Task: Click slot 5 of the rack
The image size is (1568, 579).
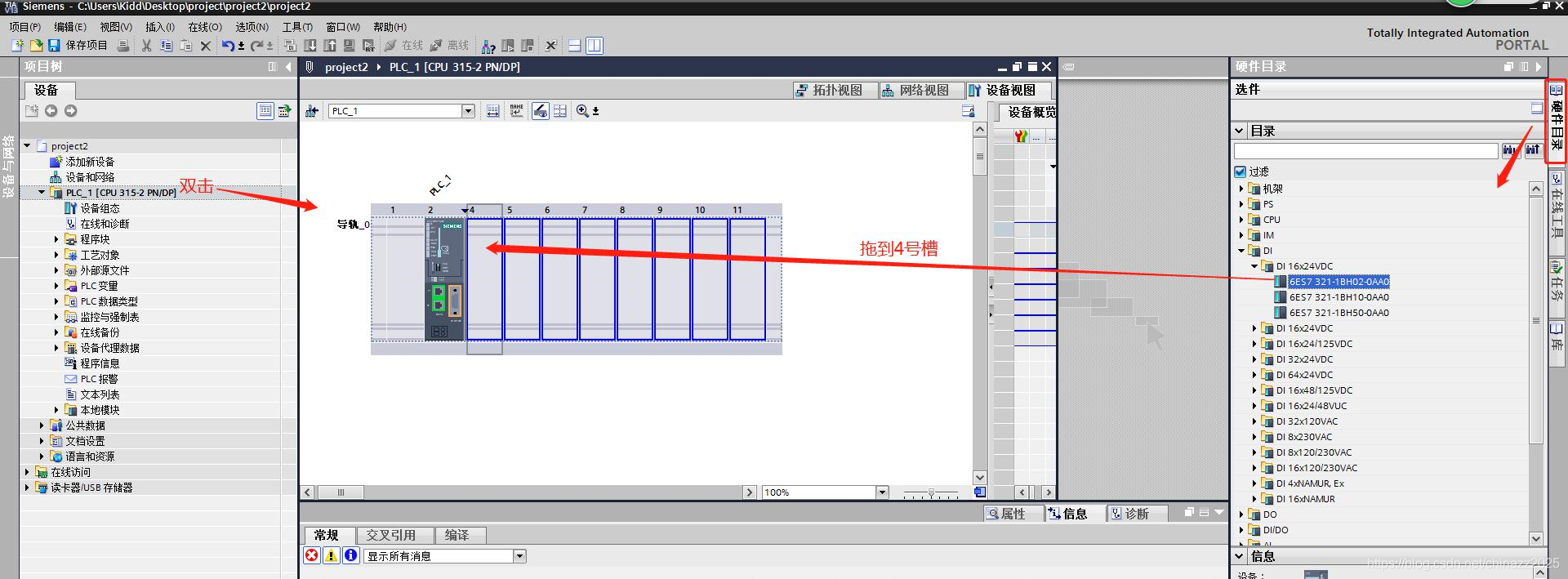Action: 522,279
